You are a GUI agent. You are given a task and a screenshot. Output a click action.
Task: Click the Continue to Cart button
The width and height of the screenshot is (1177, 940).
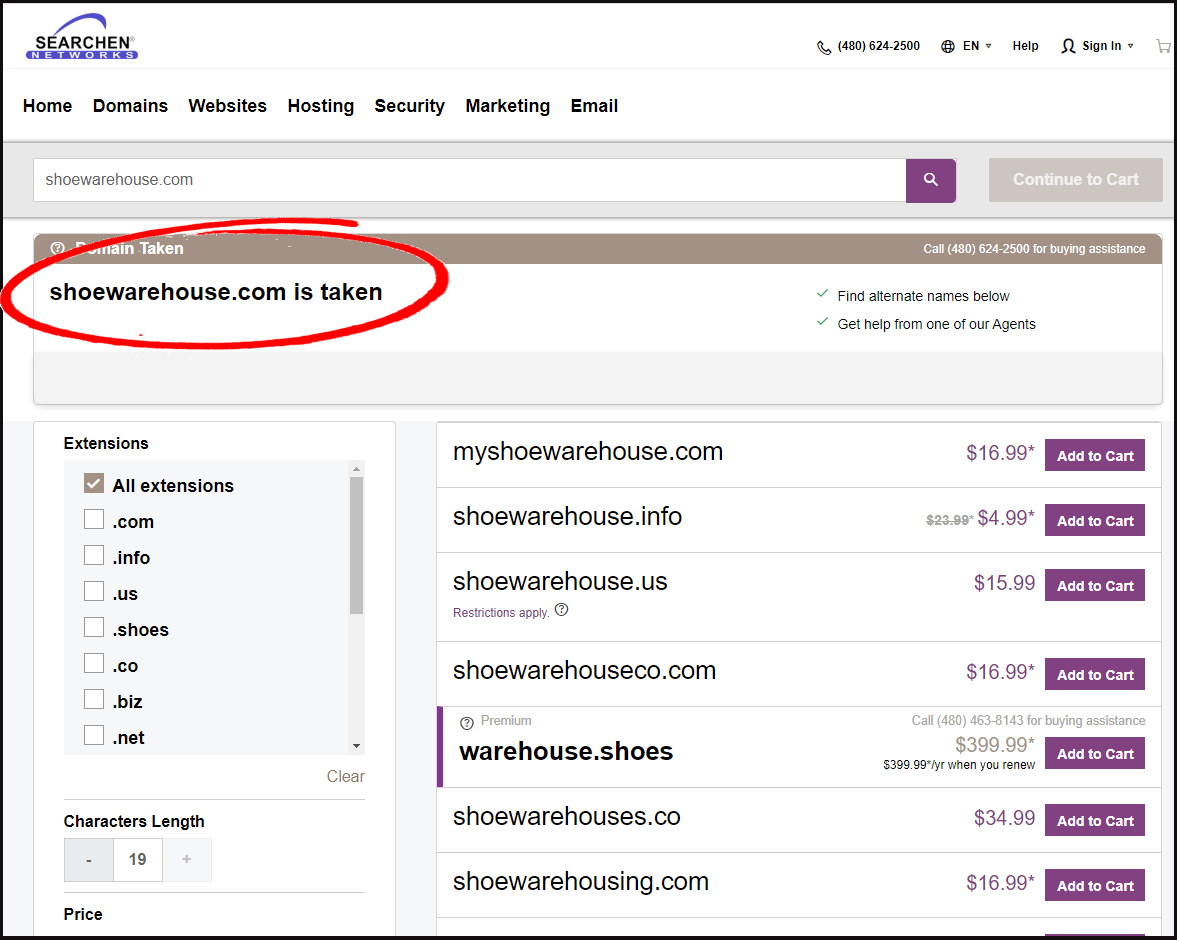tap(1076, 180)
